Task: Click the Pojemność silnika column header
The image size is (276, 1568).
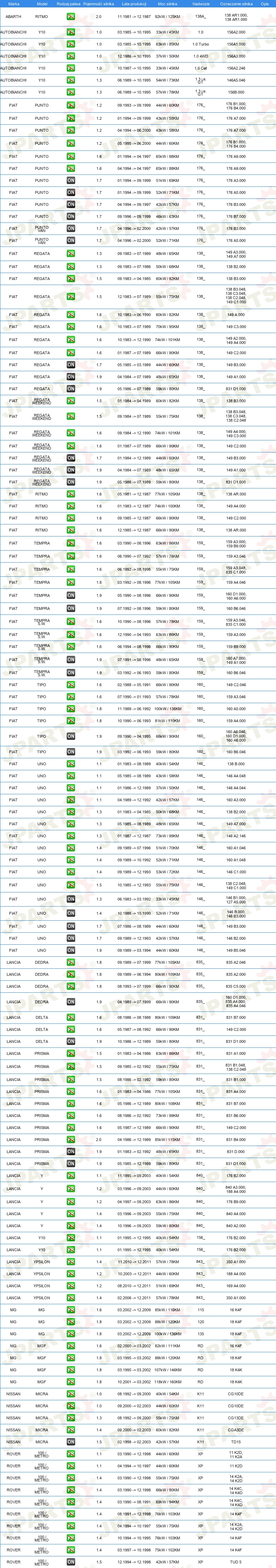Action: point(98,4)
